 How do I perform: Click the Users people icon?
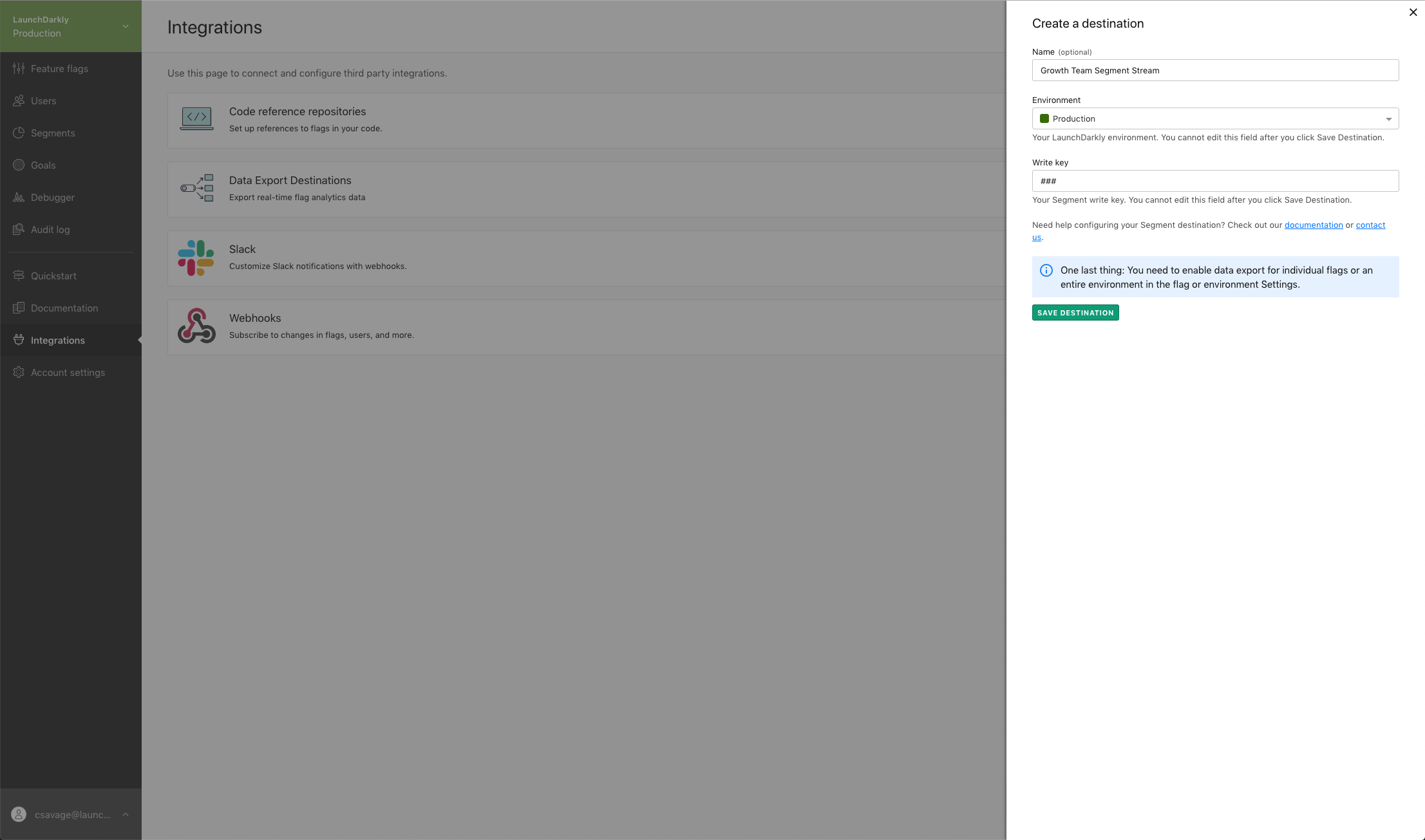click(19, 100)
